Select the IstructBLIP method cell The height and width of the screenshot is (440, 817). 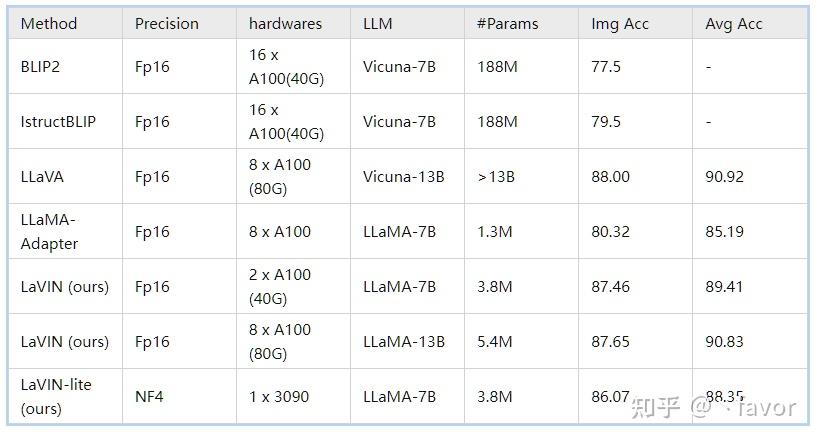pos(58,122)
